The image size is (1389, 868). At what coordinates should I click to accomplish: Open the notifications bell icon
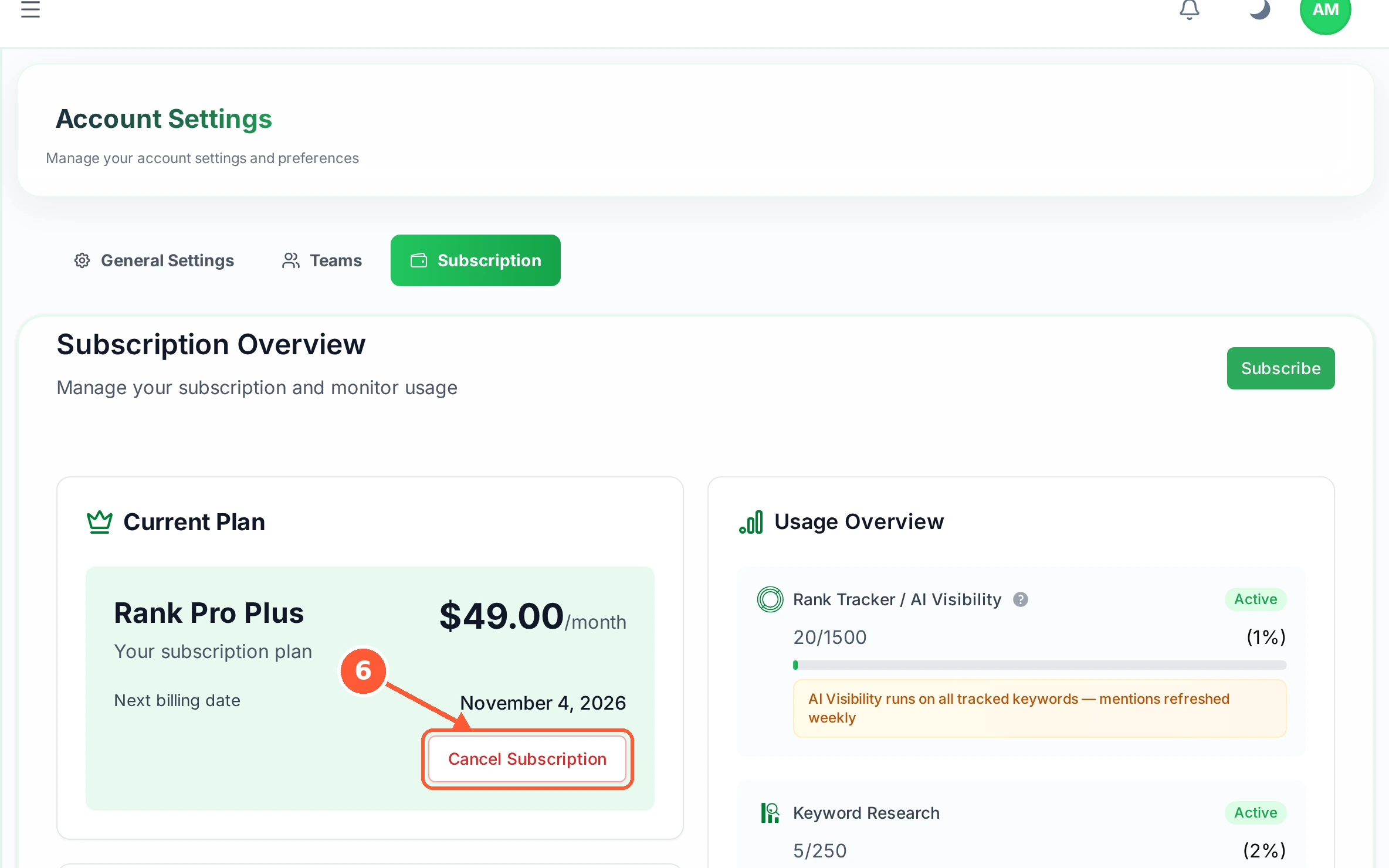1190,9
